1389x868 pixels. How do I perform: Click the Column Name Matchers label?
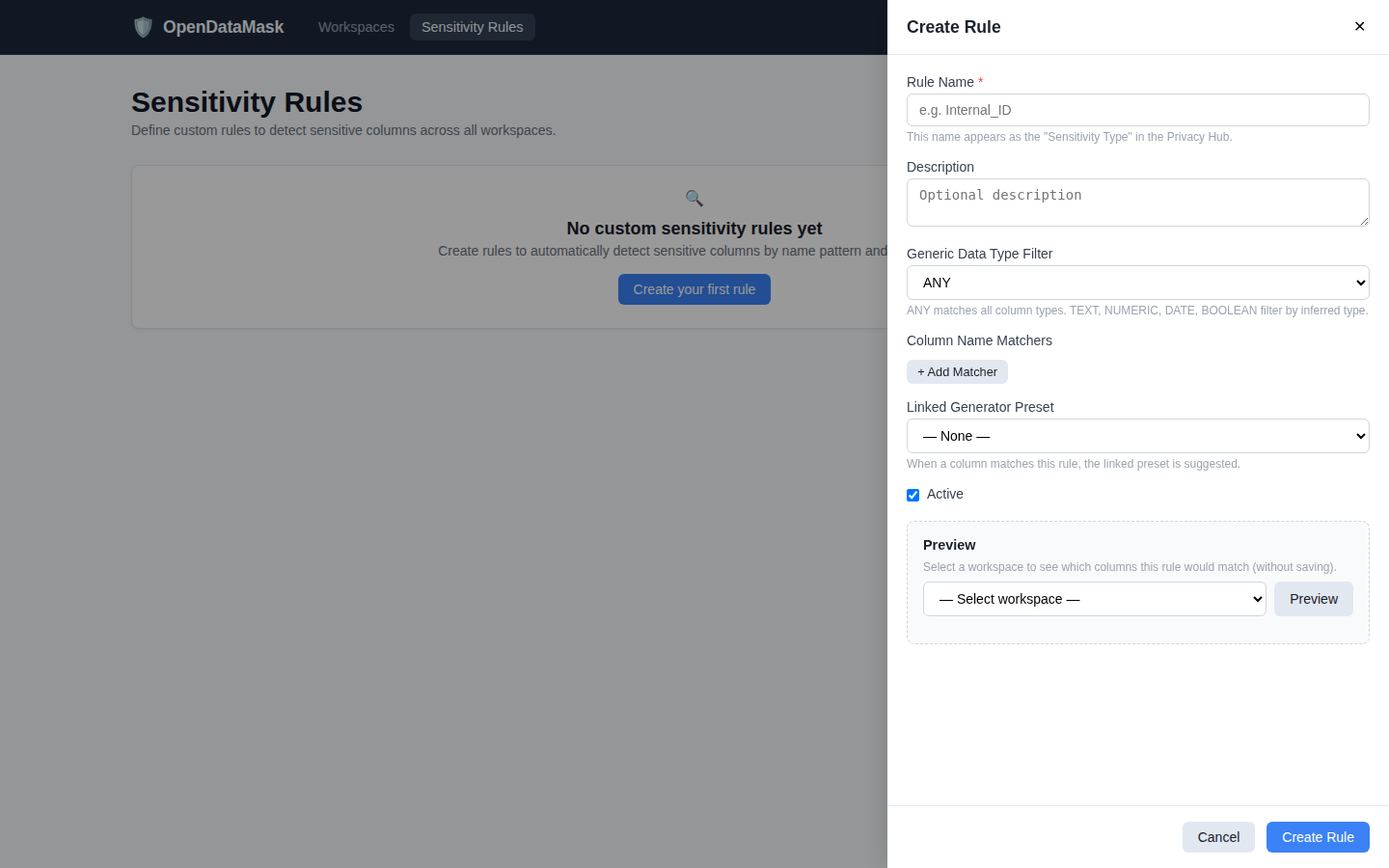(979, 340)
